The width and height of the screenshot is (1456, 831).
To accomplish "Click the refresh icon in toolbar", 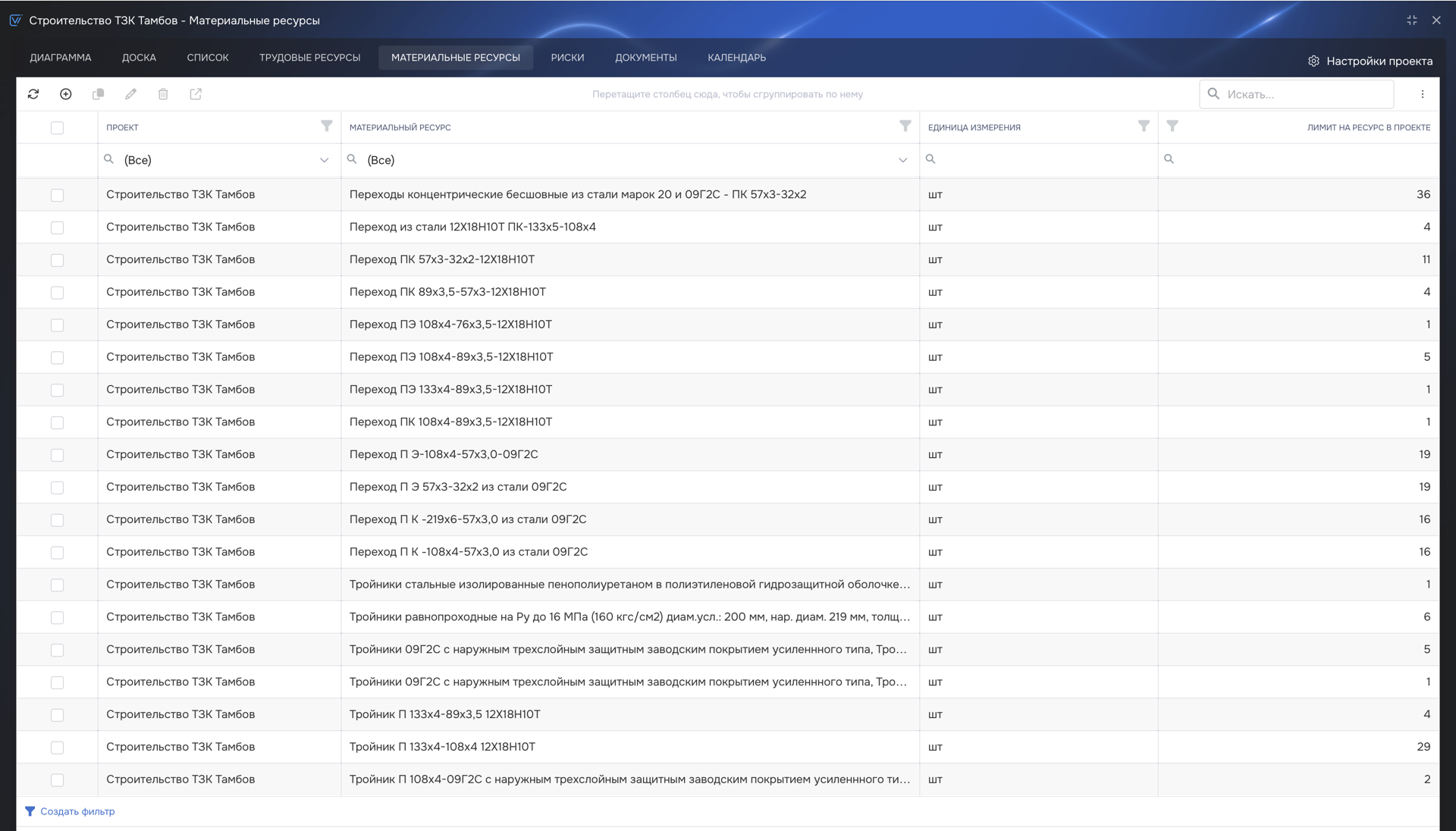I will pyautogui.click(x=33, y=94).
